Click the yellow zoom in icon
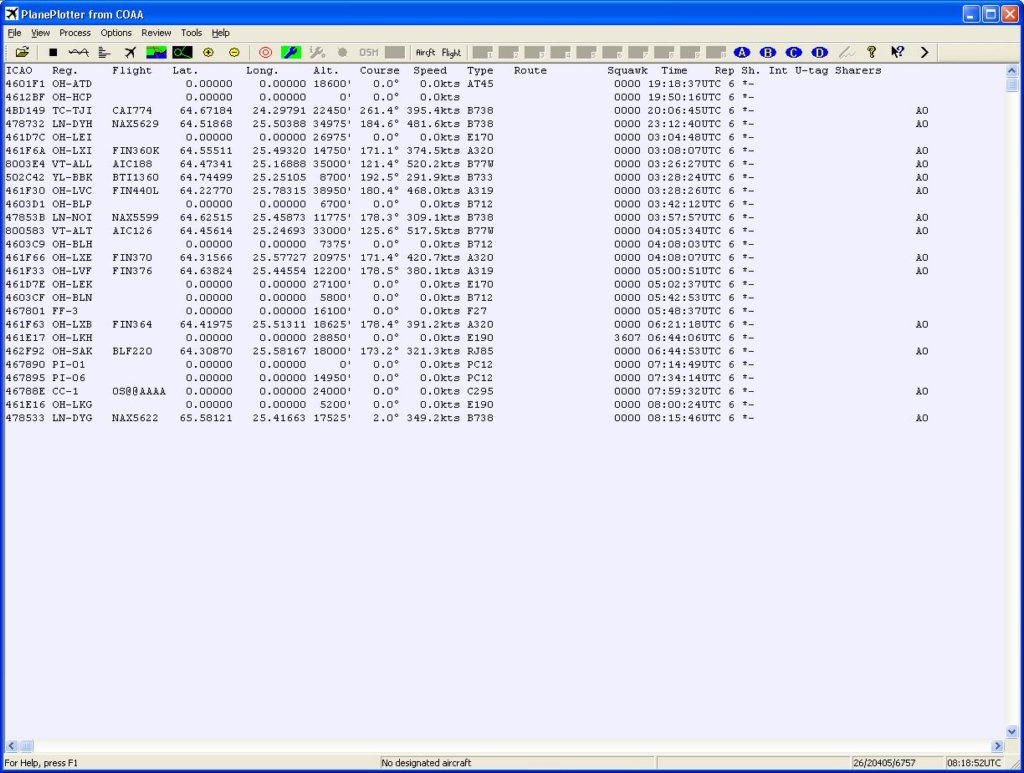This screenshot has height=773, width=1024. pos(208,52)
